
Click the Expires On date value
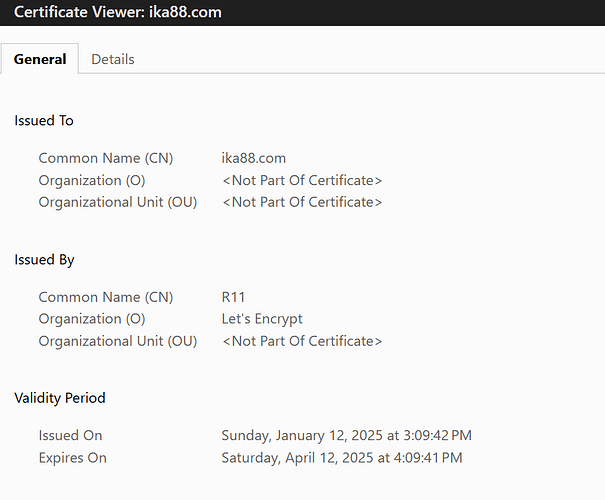341,458
